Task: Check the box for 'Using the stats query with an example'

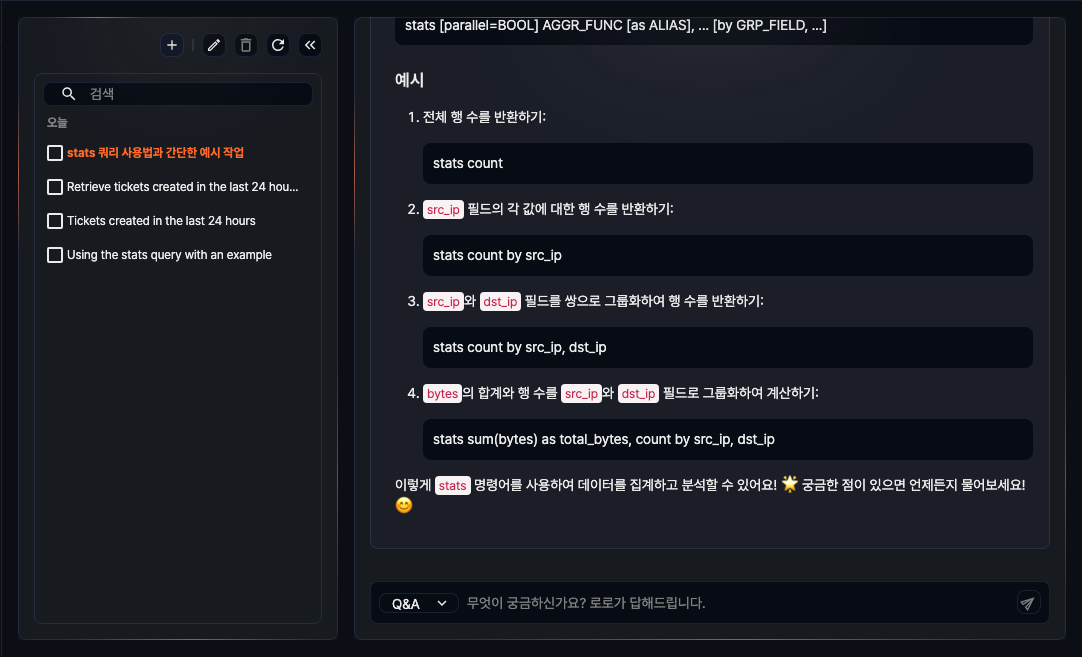Action: (x=55, y=254)
